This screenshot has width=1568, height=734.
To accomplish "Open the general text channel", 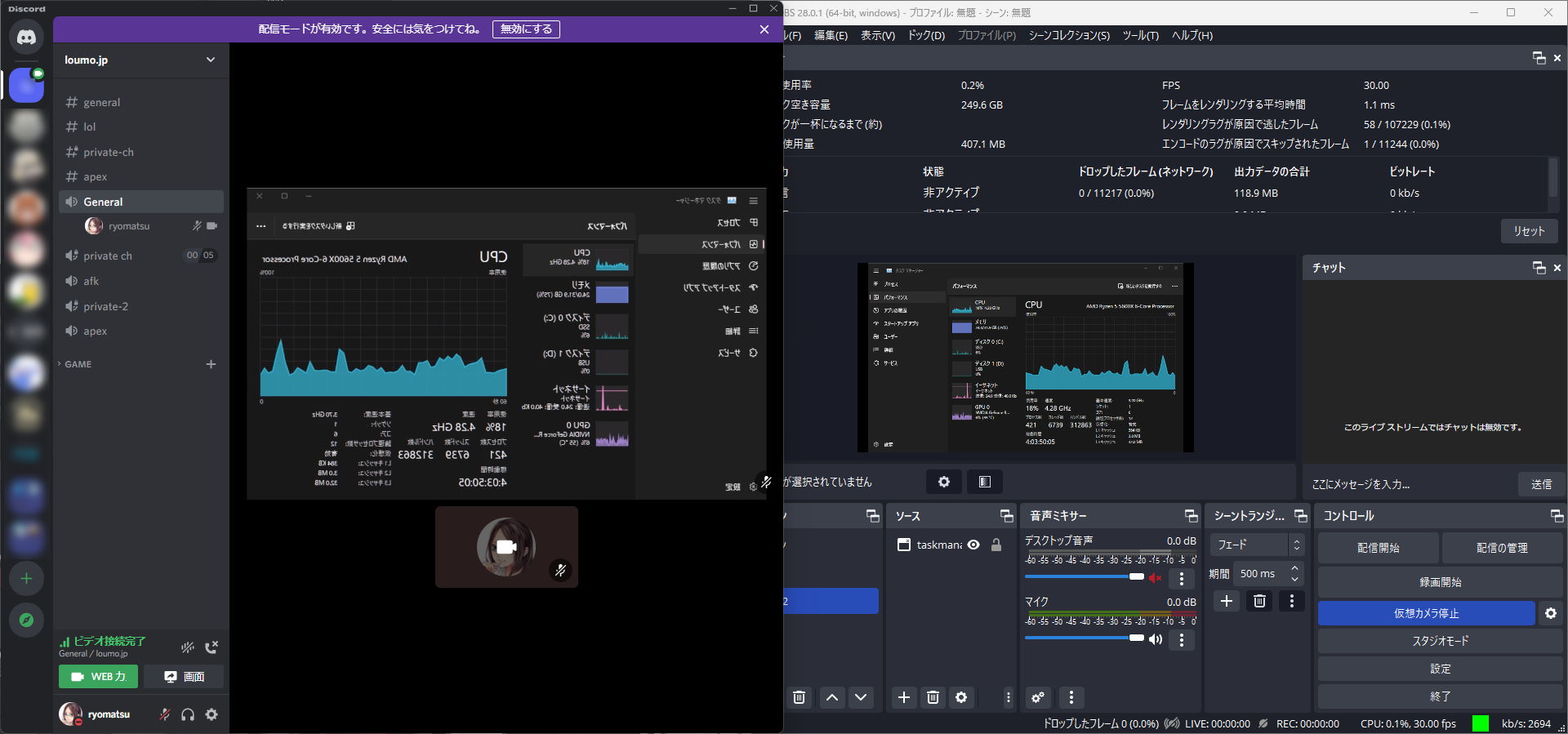I will point(140,102).
